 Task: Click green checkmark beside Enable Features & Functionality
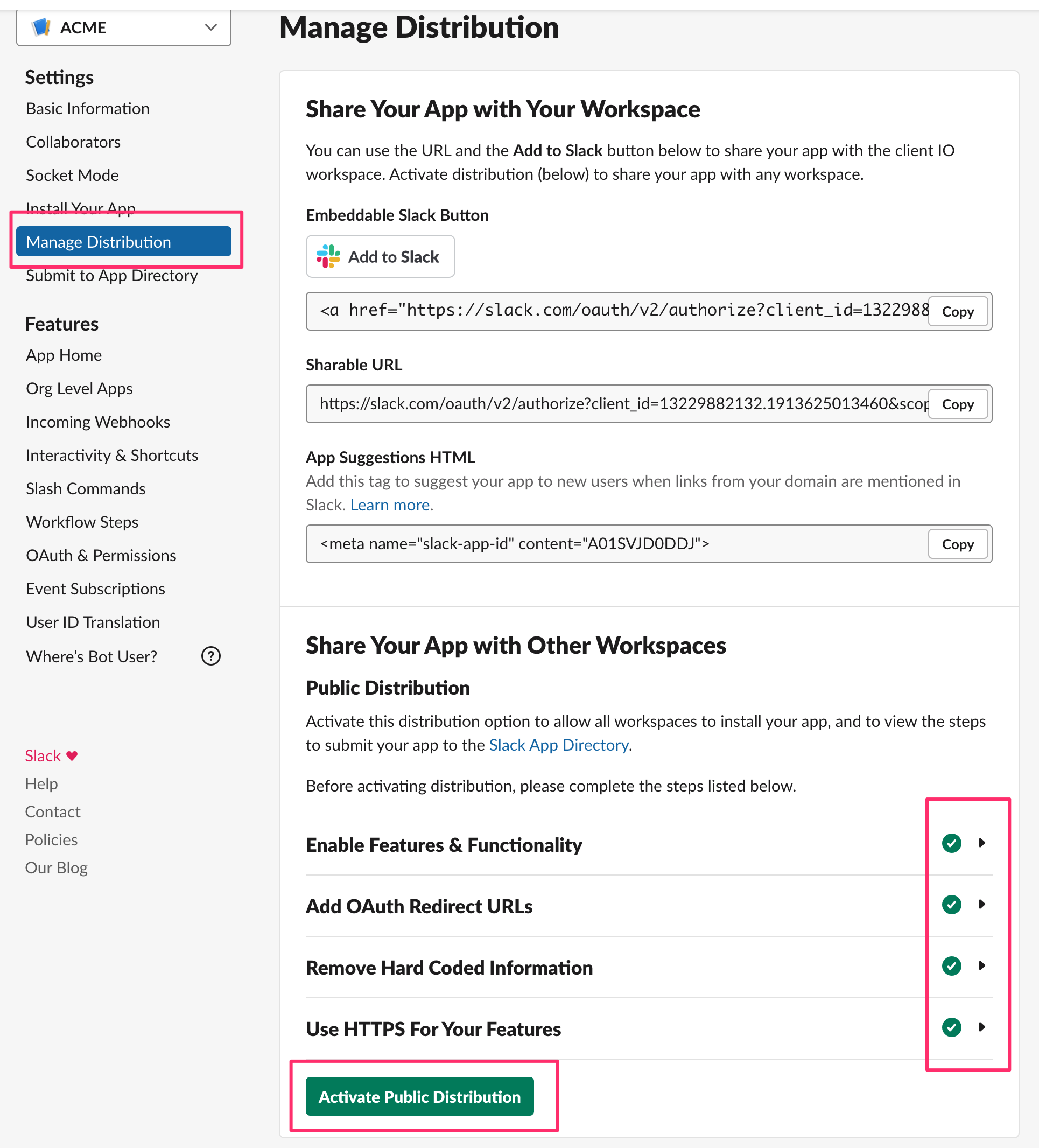pyautogui.click(x=951, y=843)
